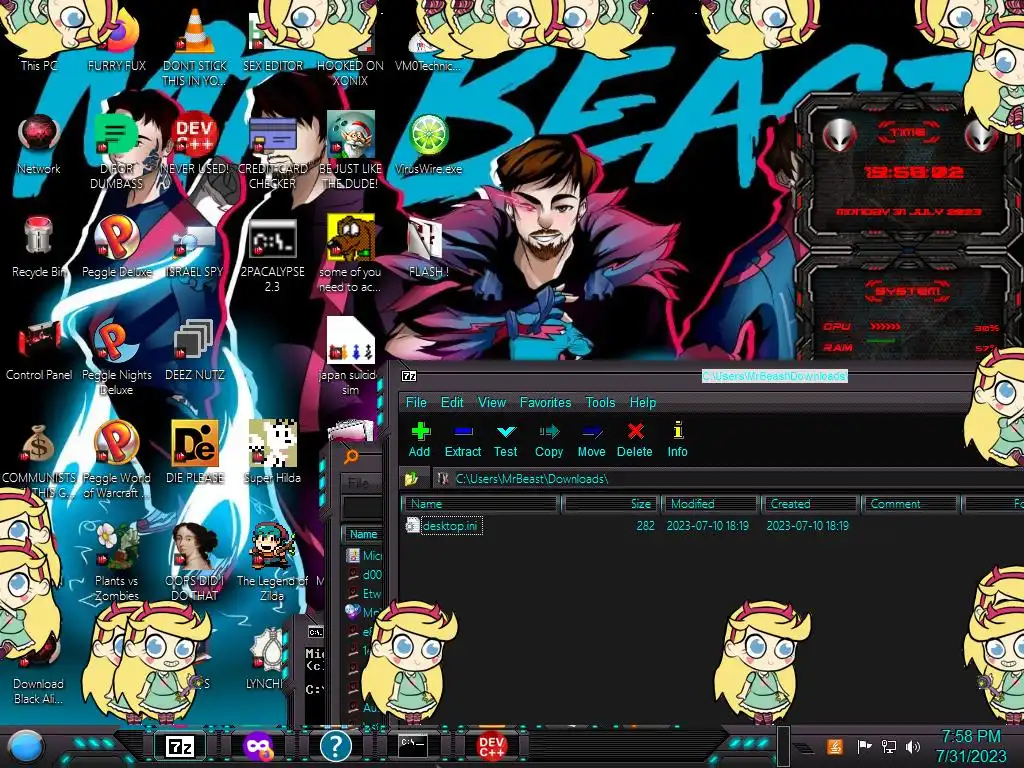
Task: Click the 7-Zip title bar path text
Action: (775, 376)
